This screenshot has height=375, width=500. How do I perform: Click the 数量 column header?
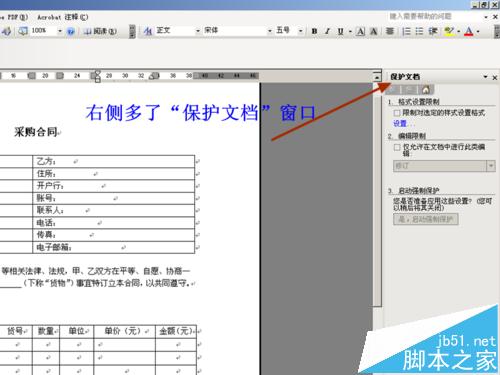(x=46, y=331)
